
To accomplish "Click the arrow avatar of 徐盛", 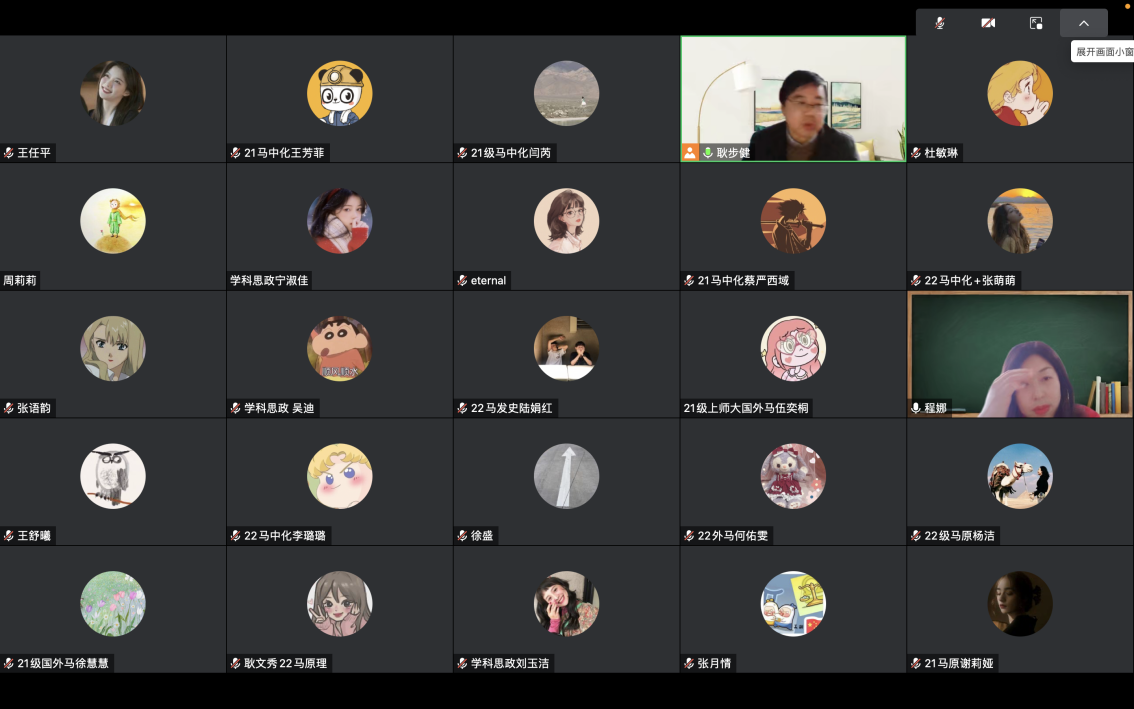I will [566, 476].
